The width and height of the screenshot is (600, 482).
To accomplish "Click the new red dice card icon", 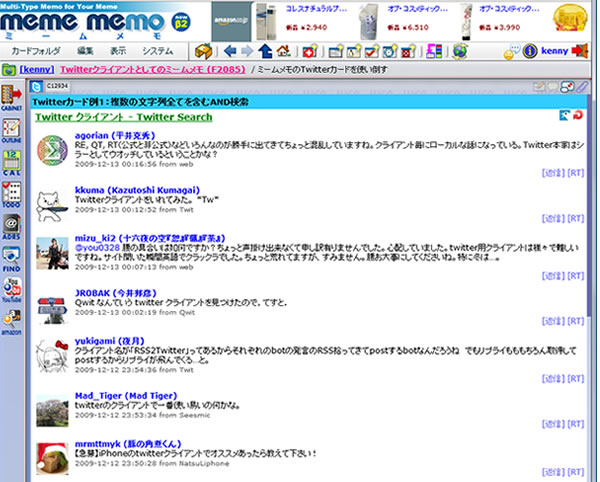I will (408, 51).
